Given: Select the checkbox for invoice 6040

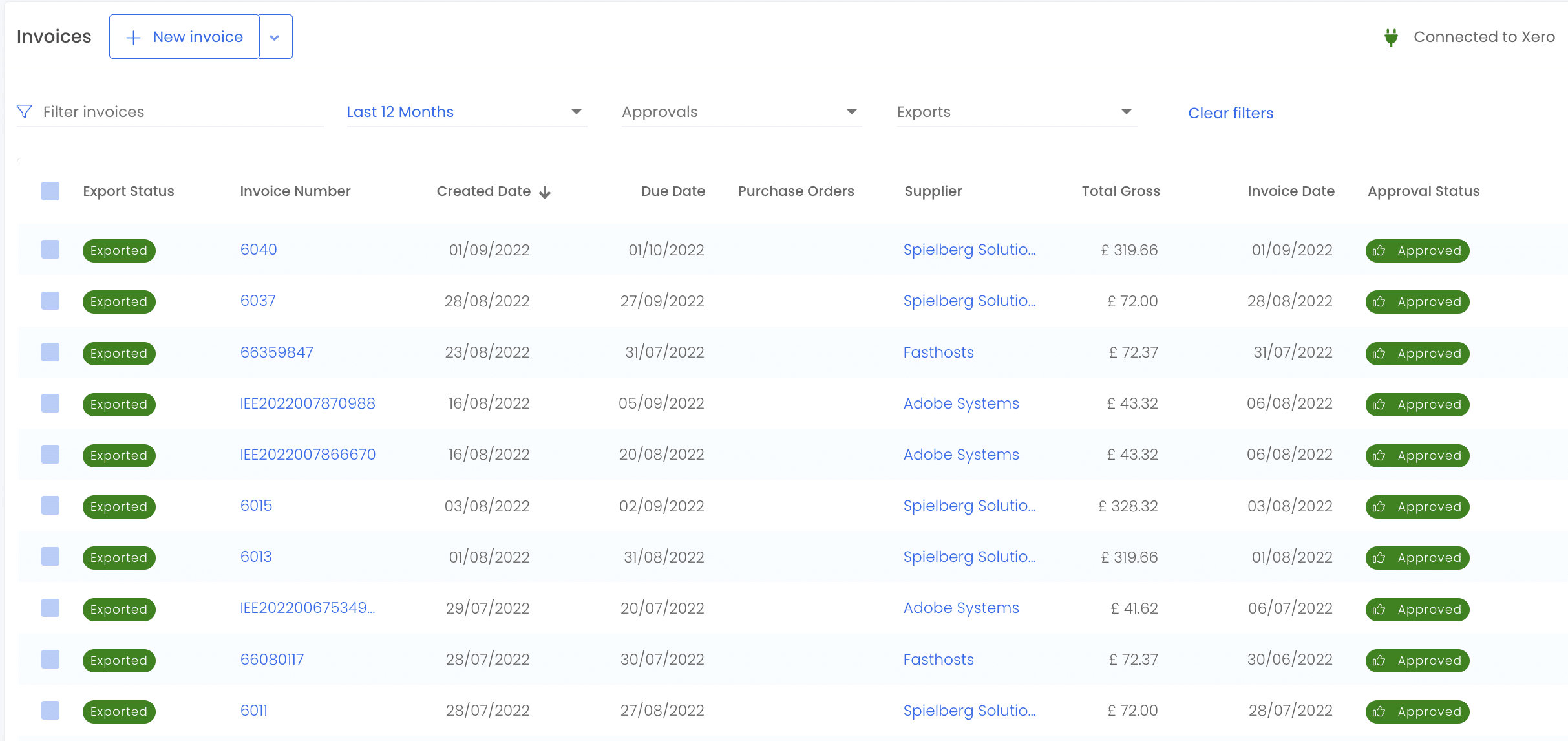Looking at the screenshot, I should 50,250.
